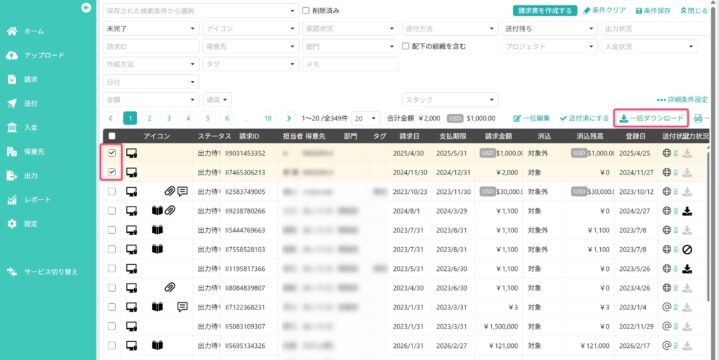Toggle 配下の組織を含む checkbox
This screenshot has height=360, width=720.
(405, 46)
